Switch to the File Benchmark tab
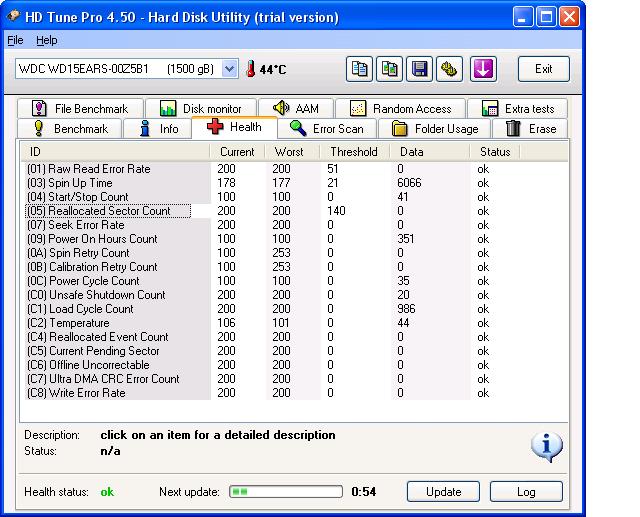640x517 pixels. point(80,109)
